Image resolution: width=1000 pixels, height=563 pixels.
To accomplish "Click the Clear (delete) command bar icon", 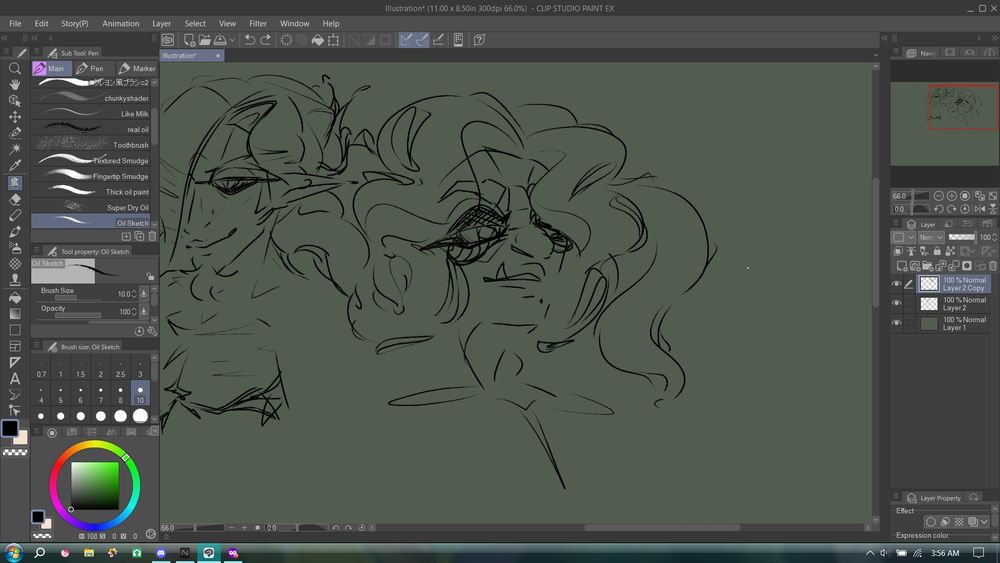I will (x=286, y=40).
